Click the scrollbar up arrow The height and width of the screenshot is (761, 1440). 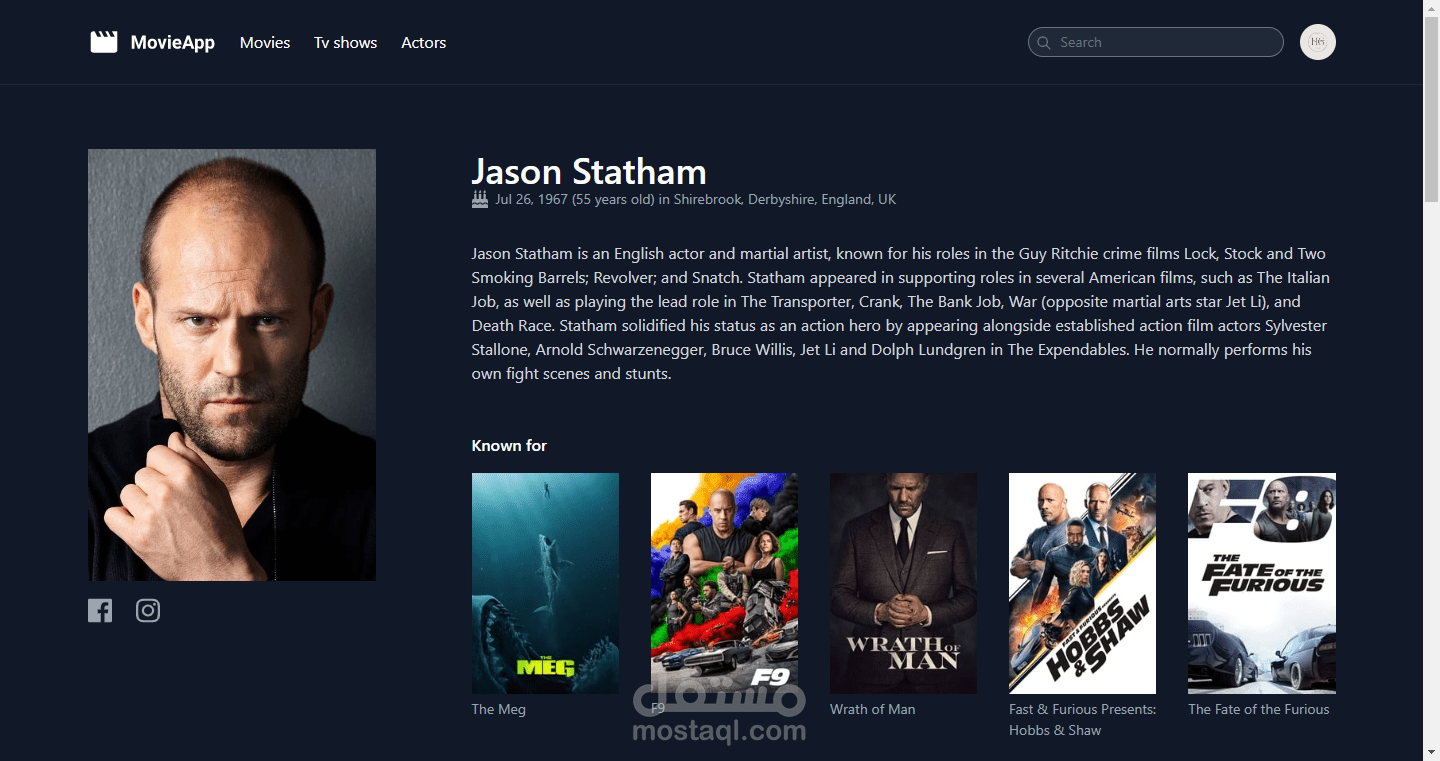[1431, 8]
